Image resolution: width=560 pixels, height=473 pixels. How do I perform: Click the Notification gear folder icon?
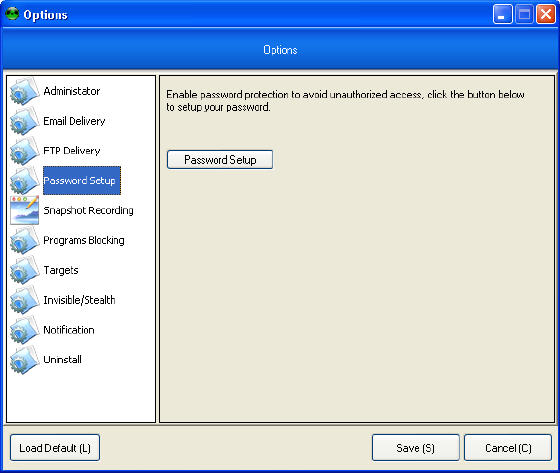pyautogui.click(x=24, y=330)
